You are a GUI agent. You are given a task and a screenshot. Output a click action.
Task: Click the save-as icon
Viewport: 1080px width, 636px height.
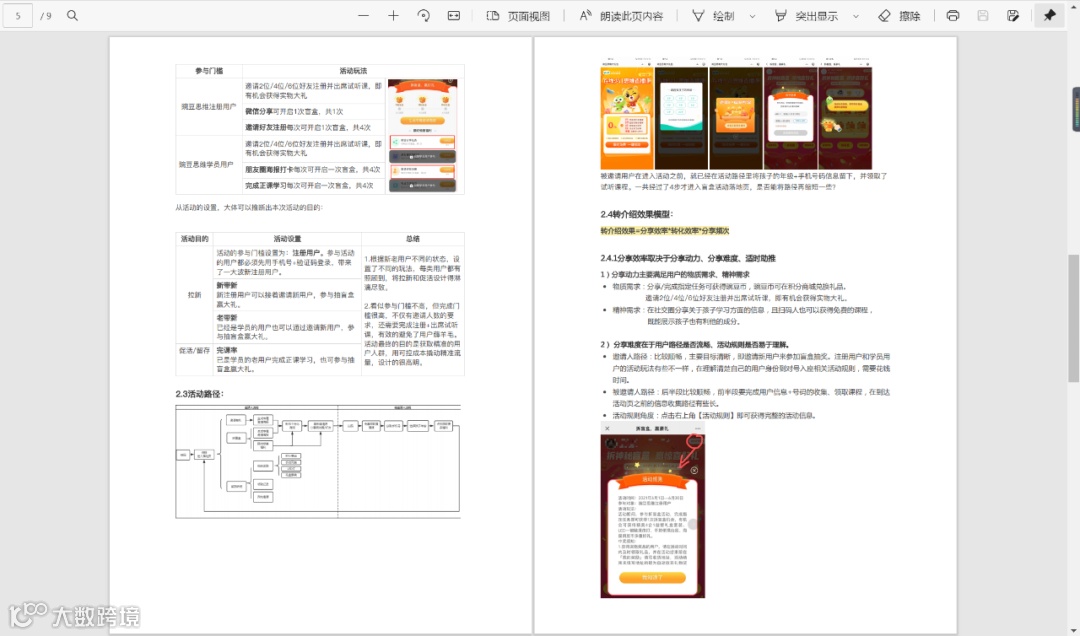[x=1012, y=15]
